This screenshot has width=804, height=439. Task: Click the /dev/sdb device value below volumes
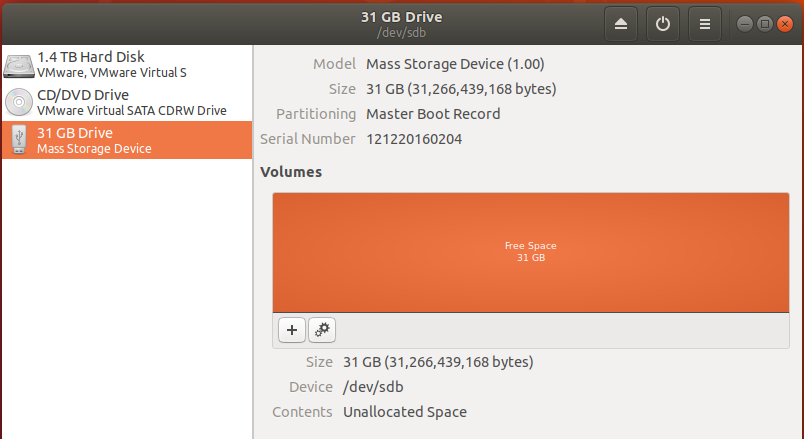(x=373, y=387)
